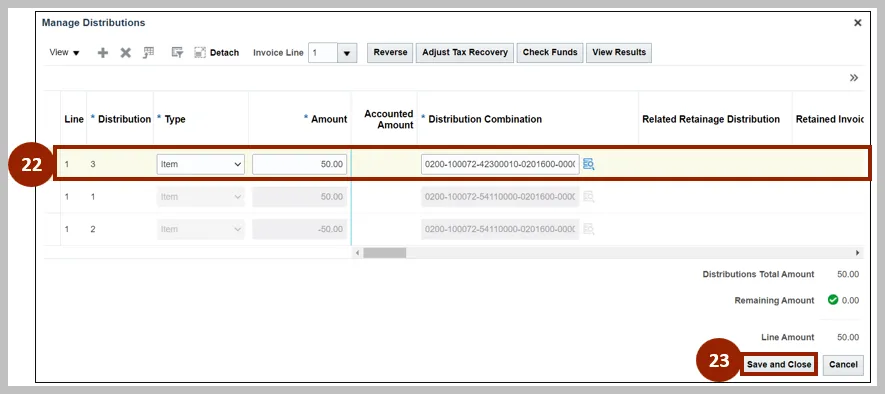
Task: Click the Distribution Combination input for distribution 3
Action: (500, 164)
